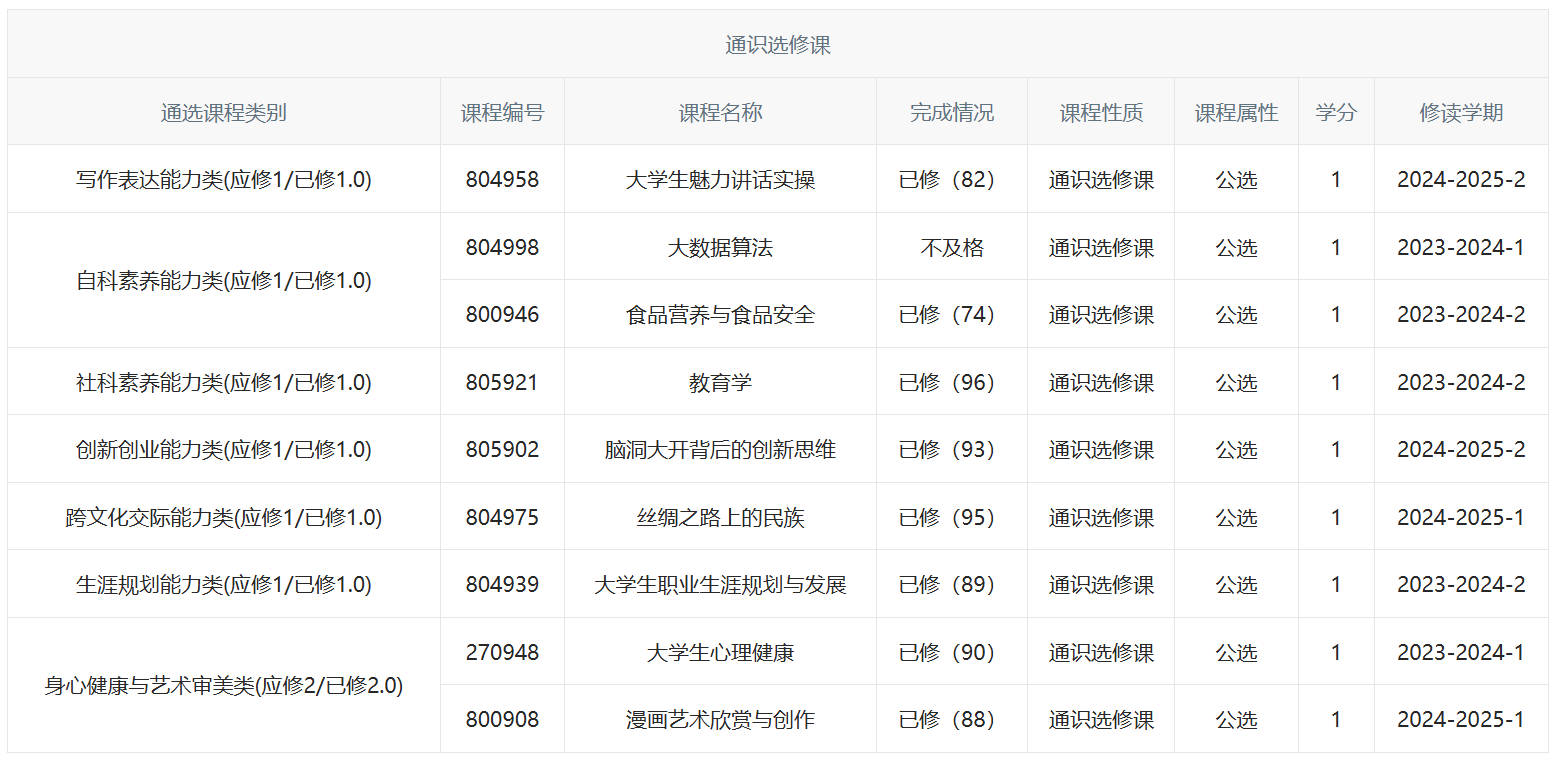Click the 丝绸之路上的民族 course name
Image resolution: width=1558 pixels, height=761 pixels.
720,517
